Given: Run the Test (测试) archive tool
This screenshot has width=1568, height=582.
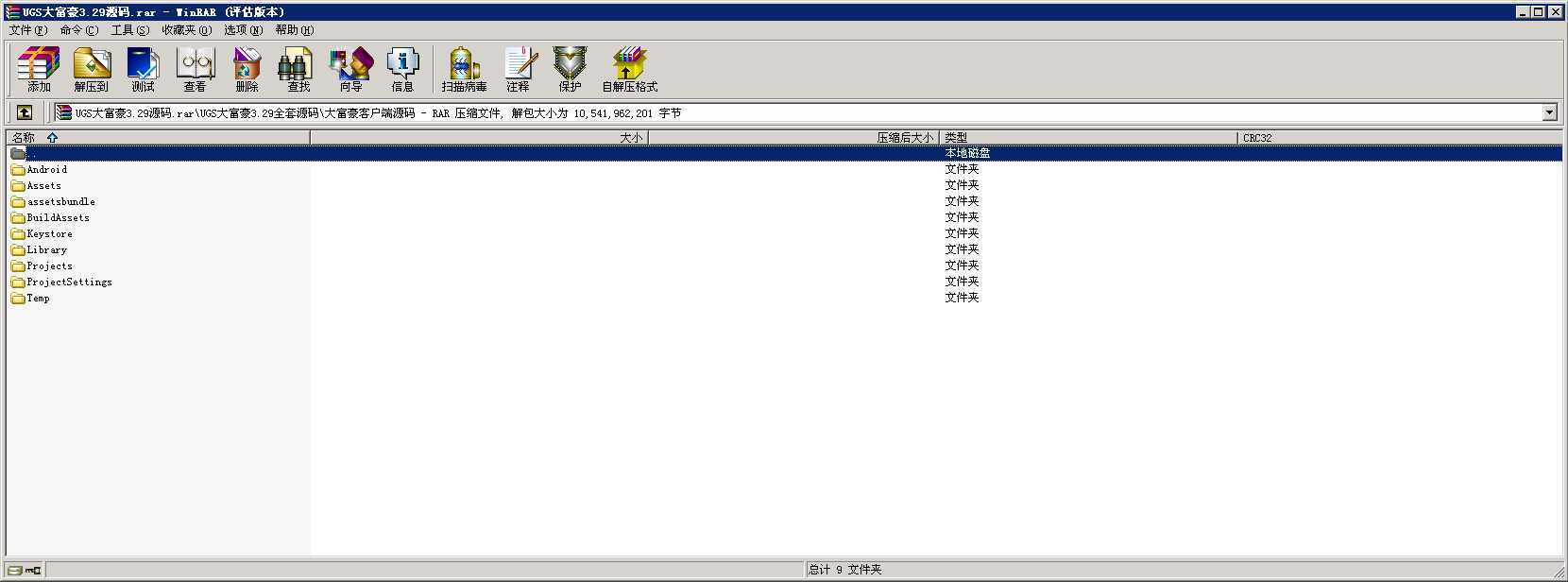Looking at the screenshot, I should [143, 70].
